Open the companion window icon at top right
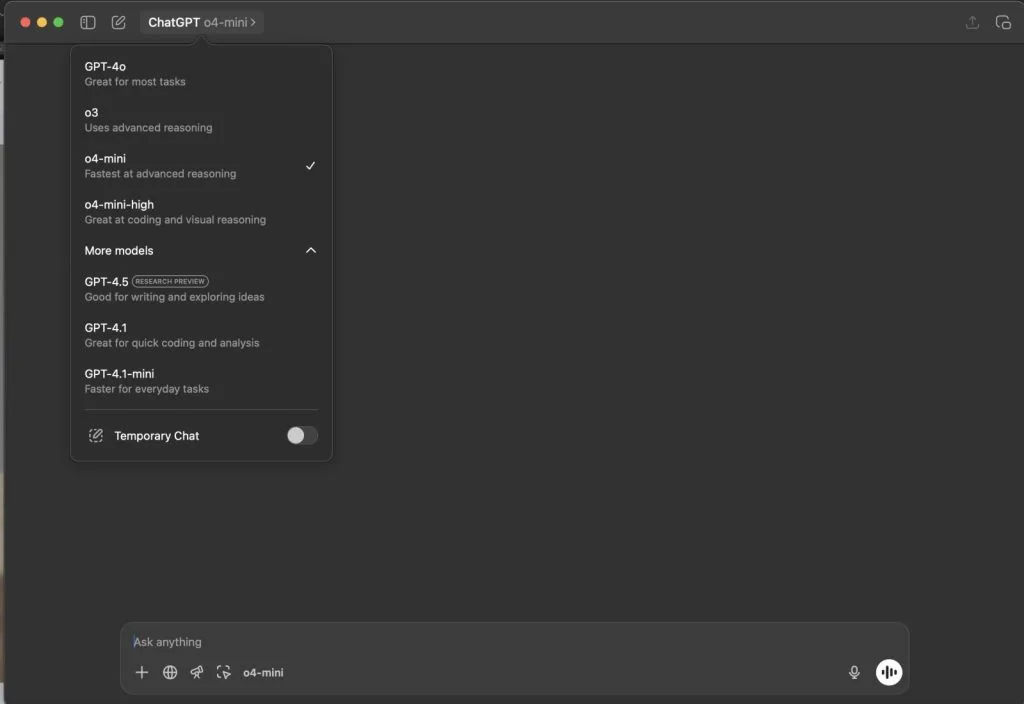1024x704 pixels. 1003,22
